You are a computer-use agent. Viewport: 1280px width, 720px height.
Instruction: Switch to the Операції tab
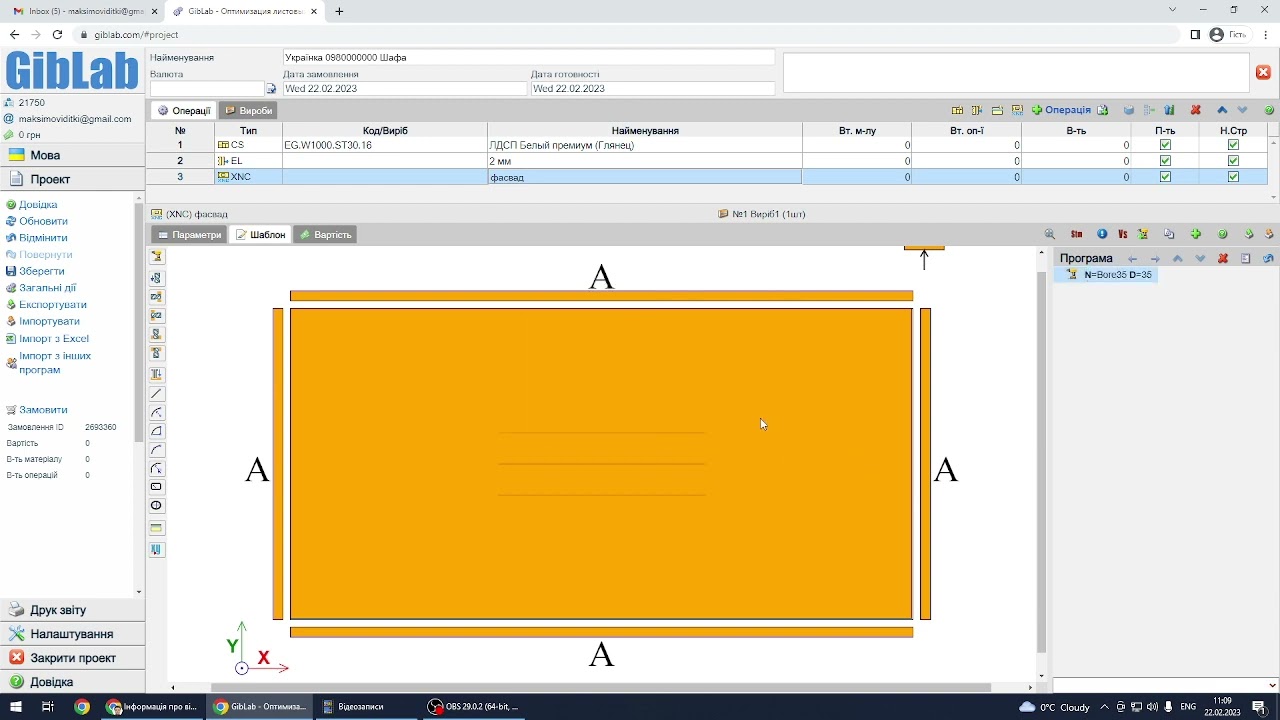(x=184, y=111)
